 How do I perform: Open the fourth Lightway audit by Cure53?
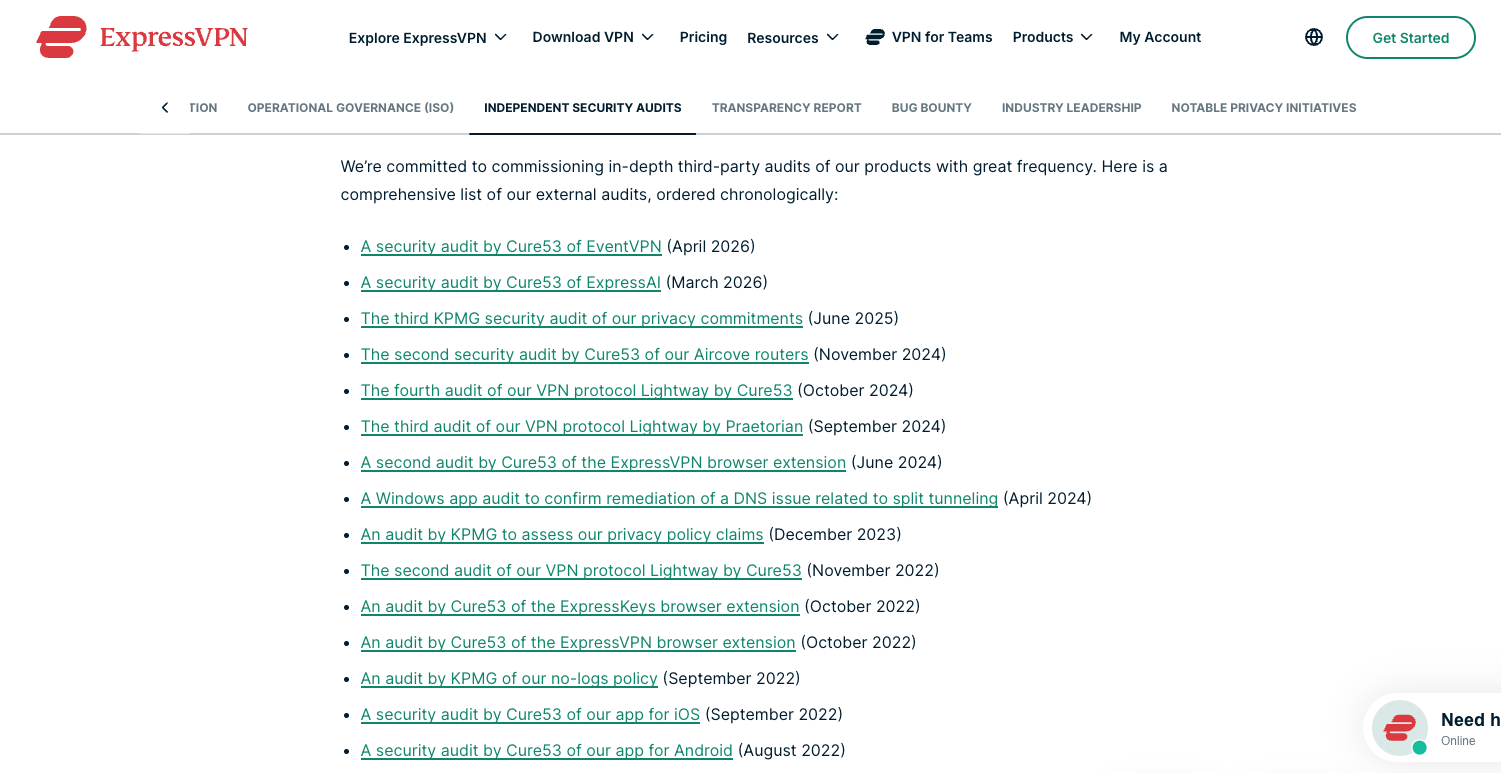(577, 390)
